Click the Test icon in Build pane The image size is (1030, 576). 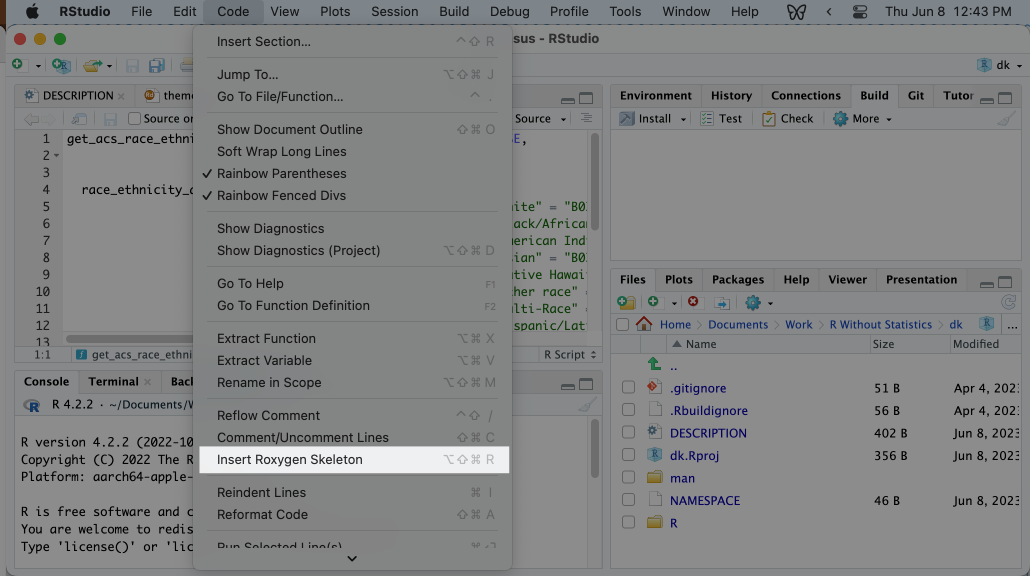[707, 119]
